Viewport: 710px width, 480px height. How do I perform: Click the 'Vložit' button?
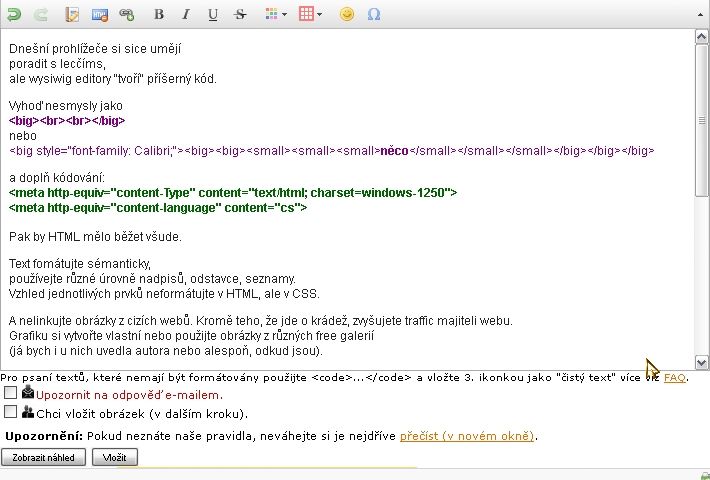point(115,457)
